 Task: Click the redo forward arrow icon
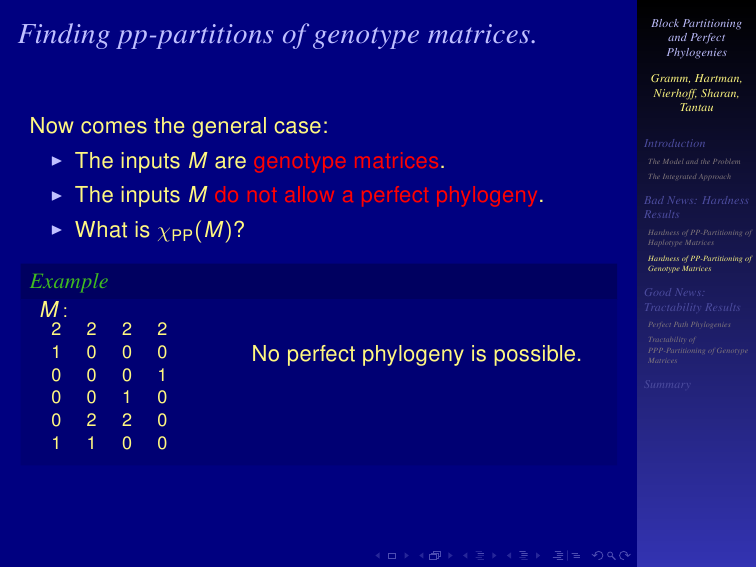625,555
